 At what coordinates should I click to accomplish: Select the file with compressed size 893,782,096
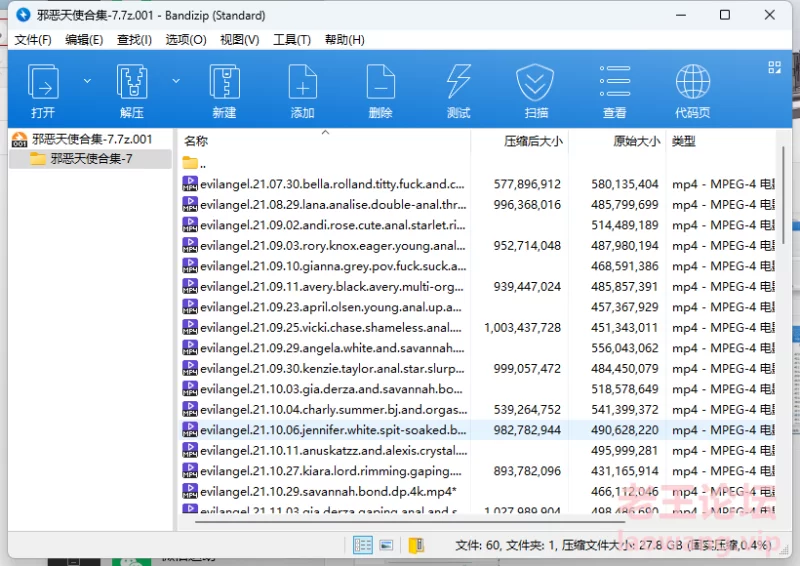(x=478, y=471)
